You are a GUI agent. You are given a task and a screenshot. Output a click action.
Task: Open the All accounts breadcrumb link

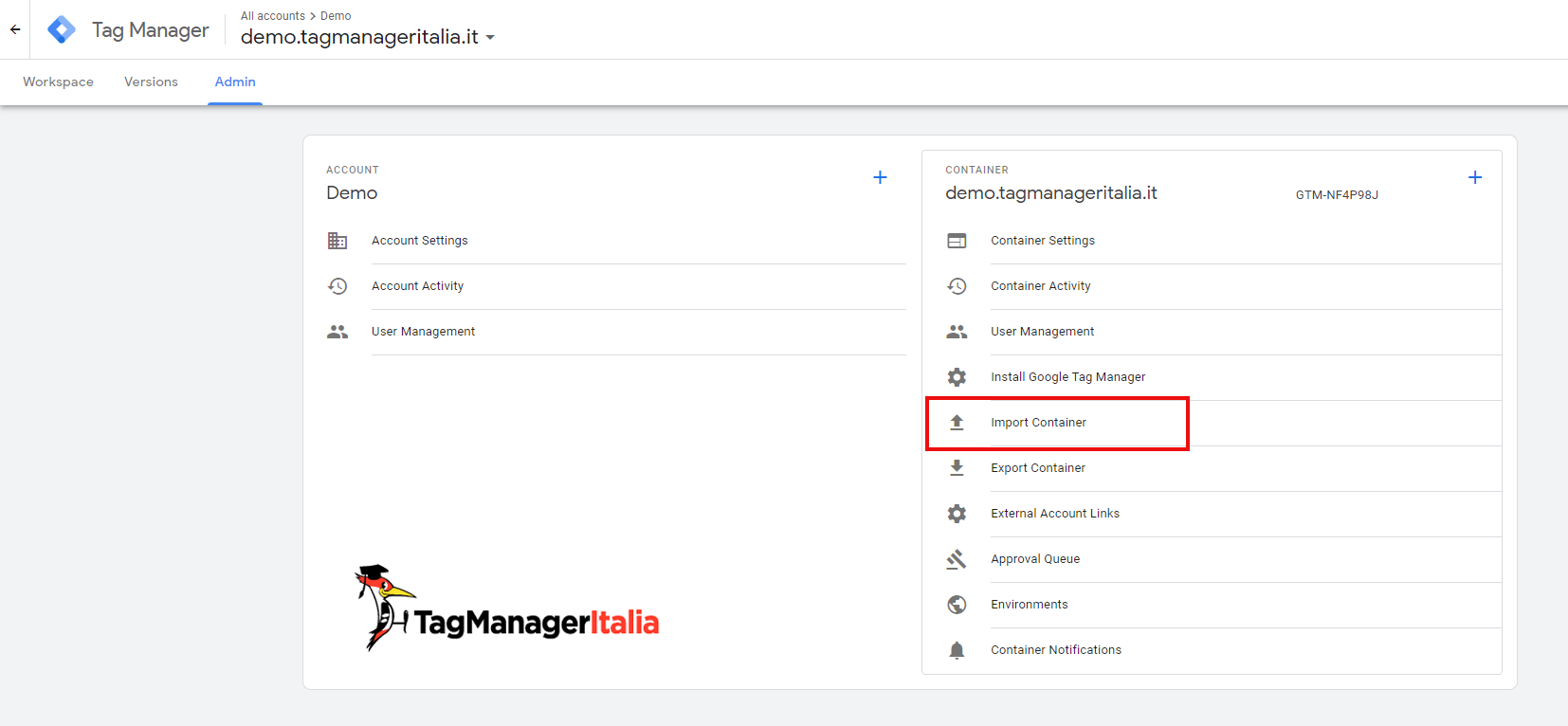pos(273,16)
